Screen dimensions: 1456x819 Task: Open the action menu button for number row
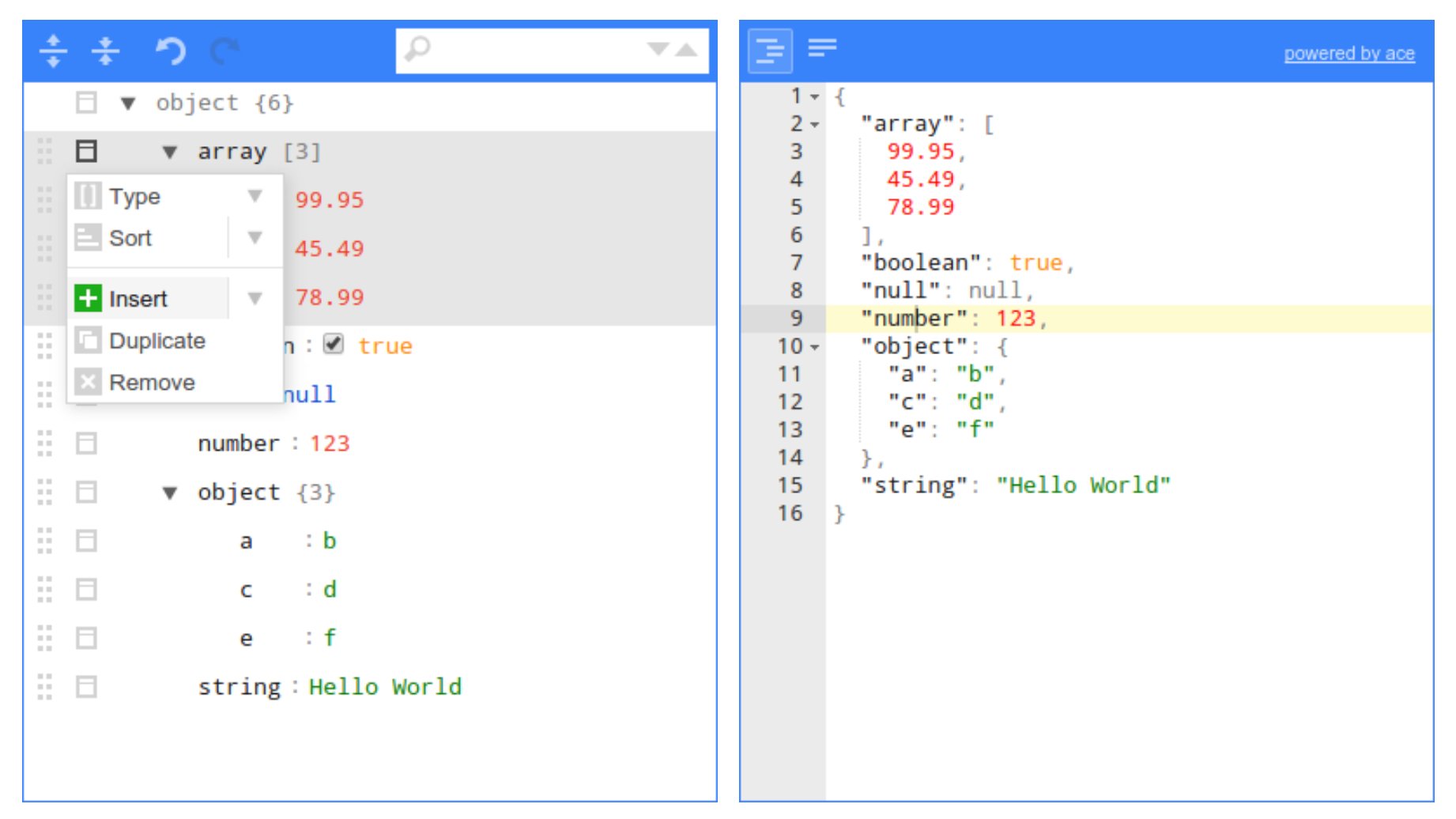coord(86,443)
